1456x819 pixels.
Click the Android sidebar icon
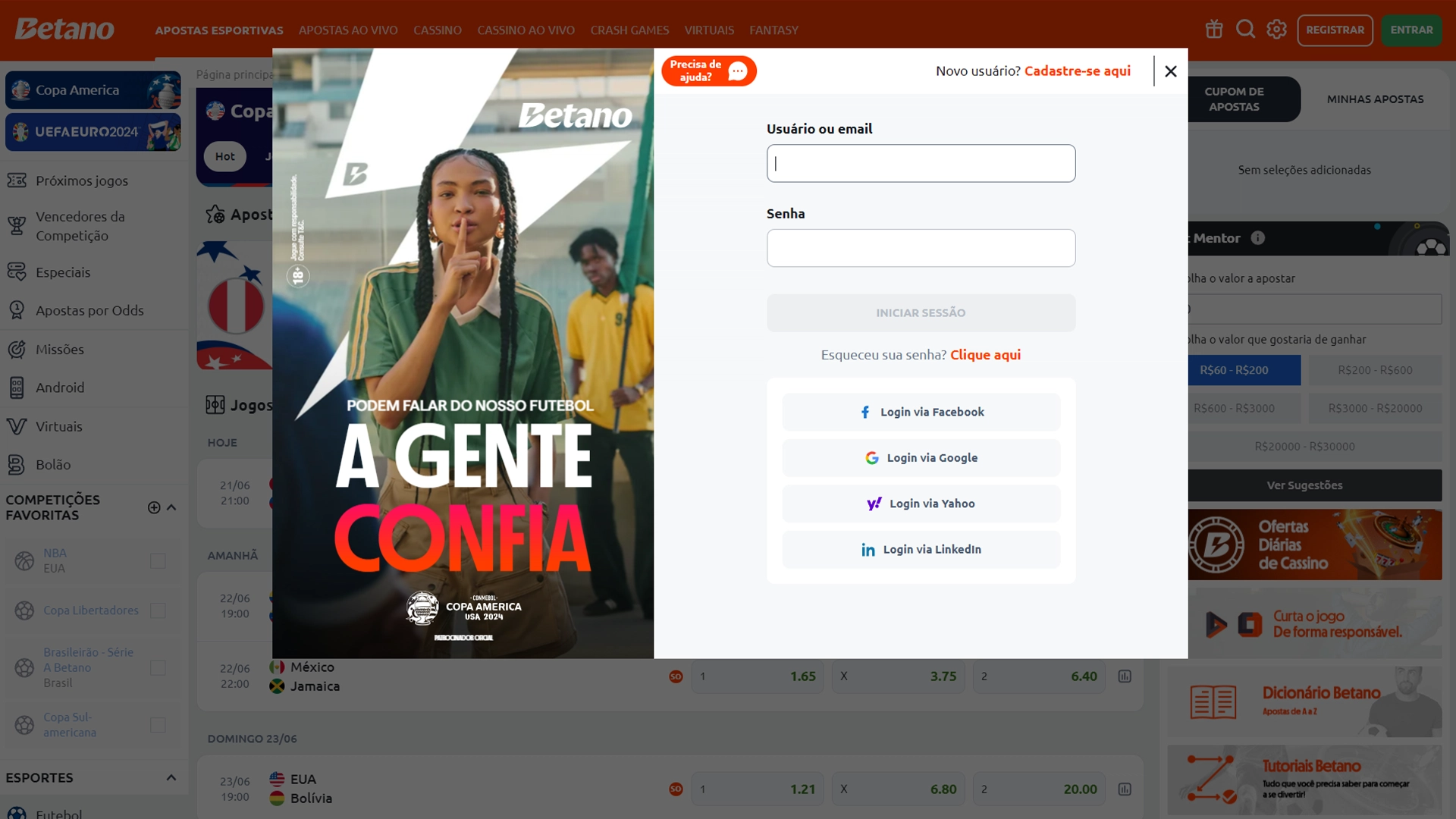pos(18,388)
